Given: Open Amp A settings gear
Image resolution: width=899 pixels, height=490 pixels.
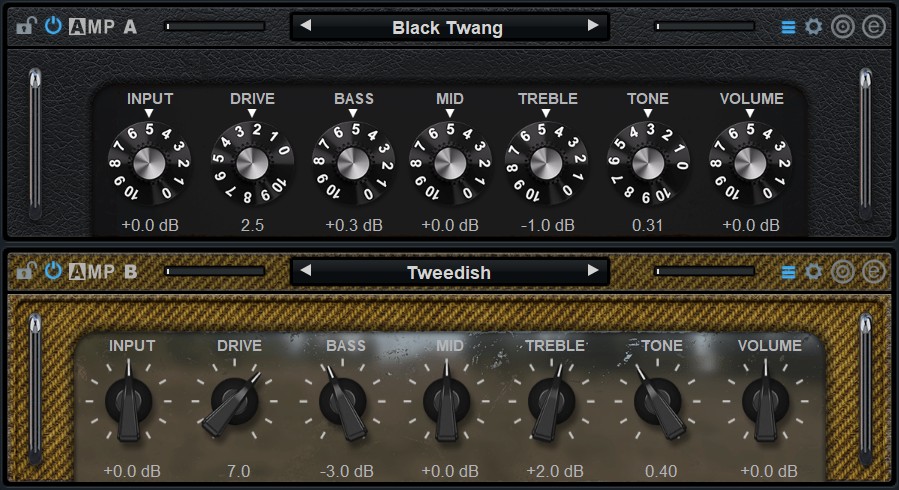Looking at the screenshot, I should (814, 27).
